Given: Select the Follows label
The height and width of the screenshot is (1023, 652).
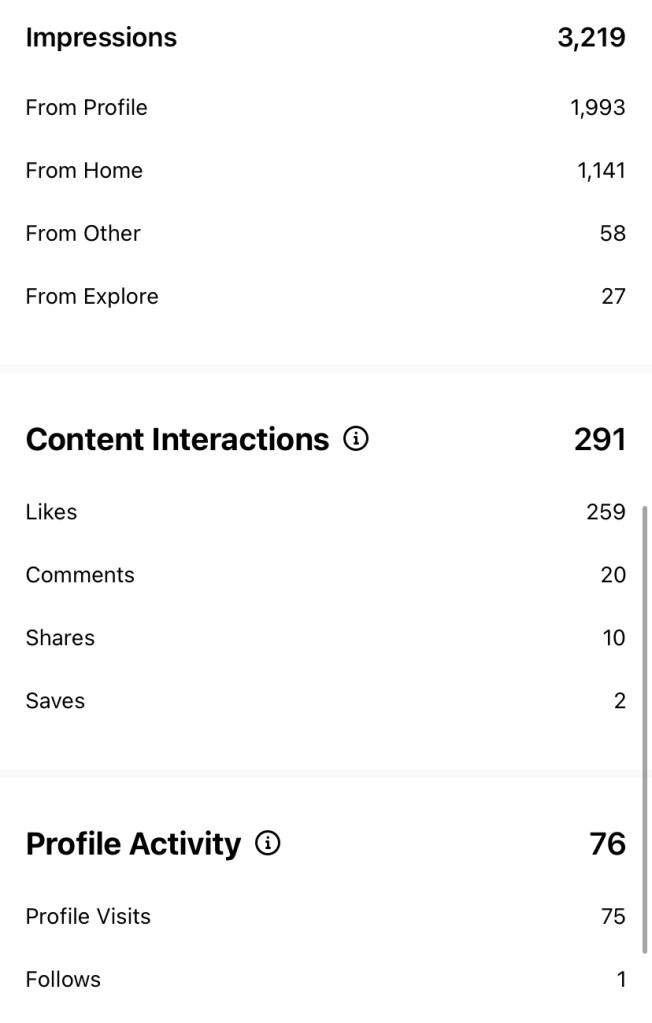Looking at the screenshot, I should (x=63, y=979).
